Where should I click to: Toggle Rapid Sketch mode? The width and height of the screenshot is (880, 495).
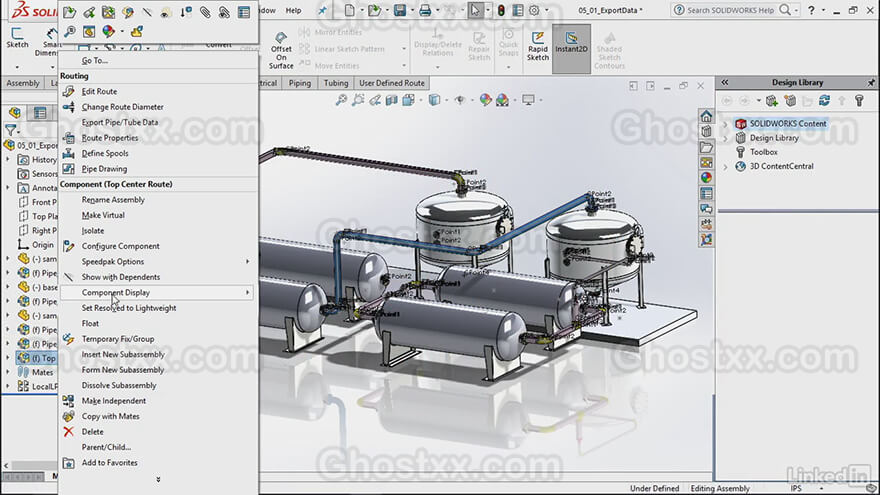pyautogui.click(x=538, y=48)
